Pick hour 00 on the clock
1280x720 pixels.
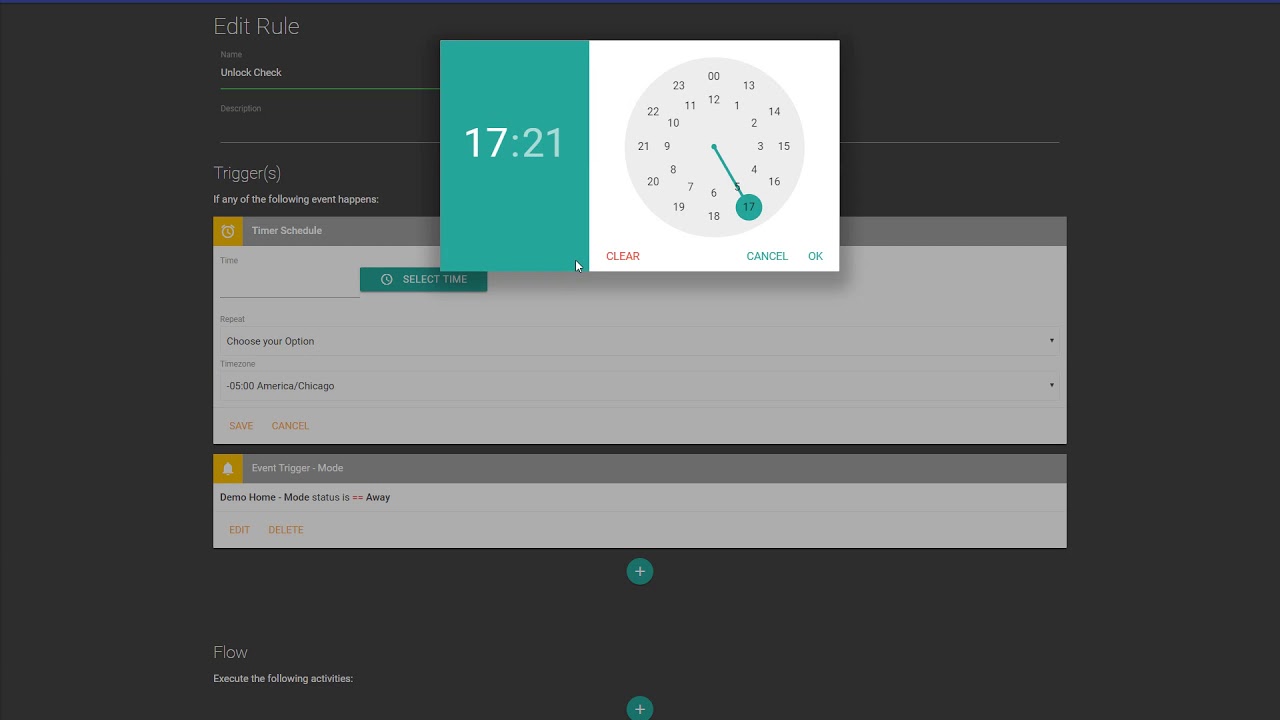point(713,76)
